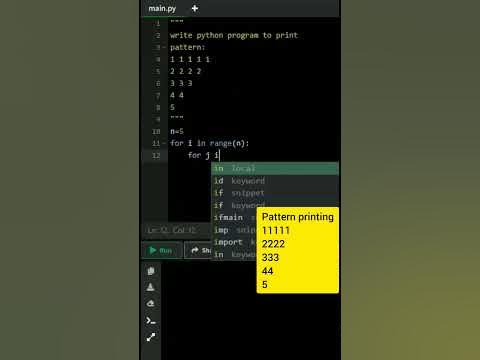Image resolution: width=480 pixels, height=360 pixels.
Task: Collapse code fold arrow at line 3
Action: point(164,47)
